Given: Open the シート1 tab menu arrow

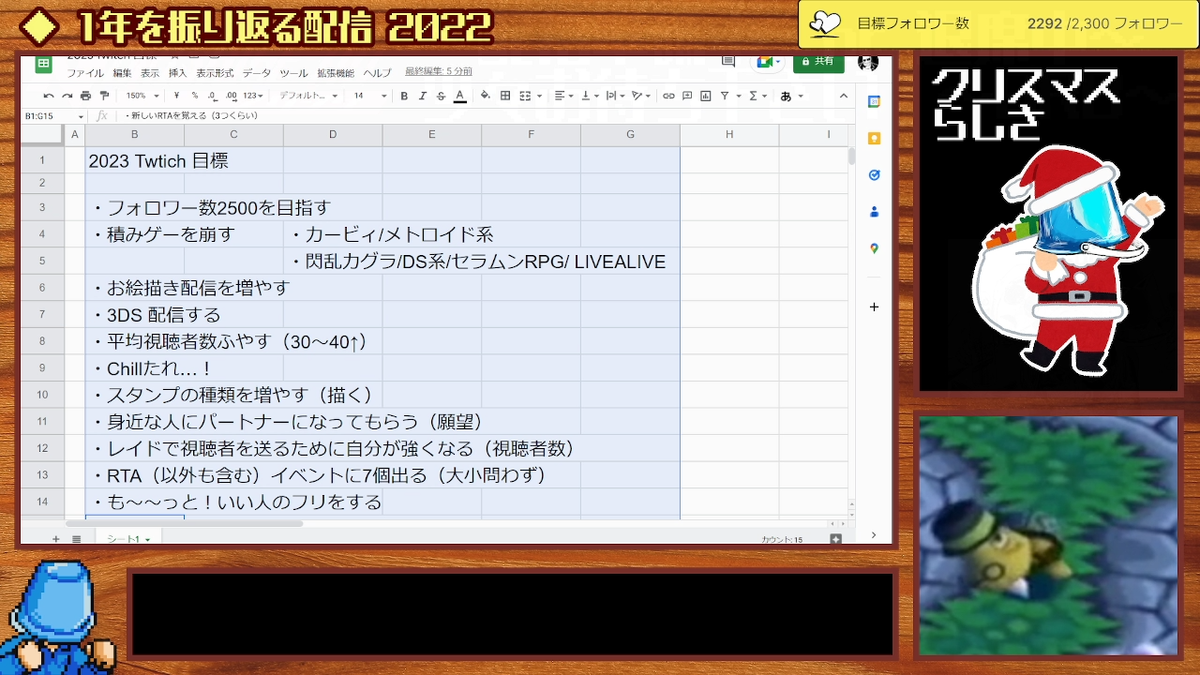Looking at the screenshot, I should tap(148, 539).
